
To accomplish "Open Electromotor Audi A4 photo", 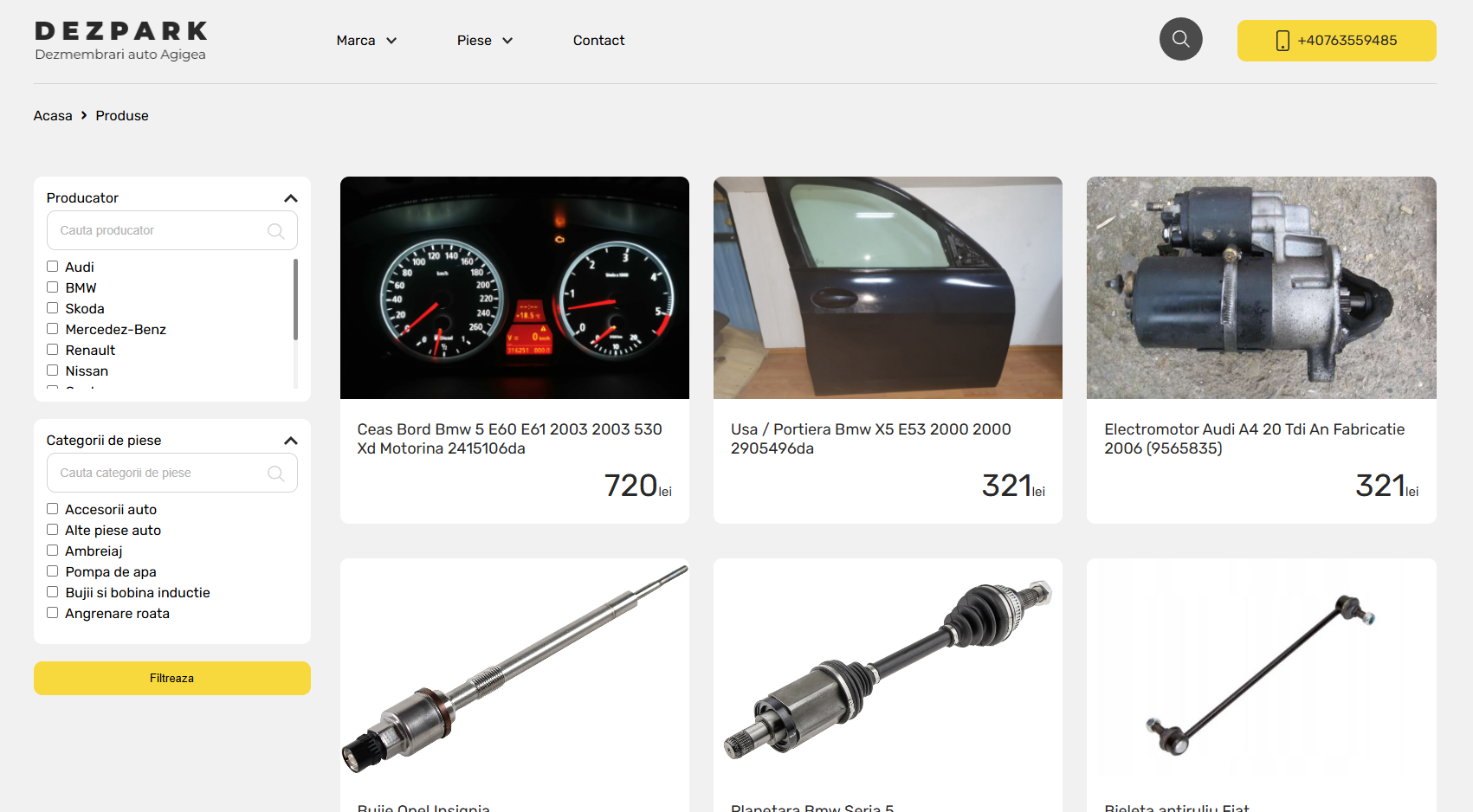I will 1262,287.
